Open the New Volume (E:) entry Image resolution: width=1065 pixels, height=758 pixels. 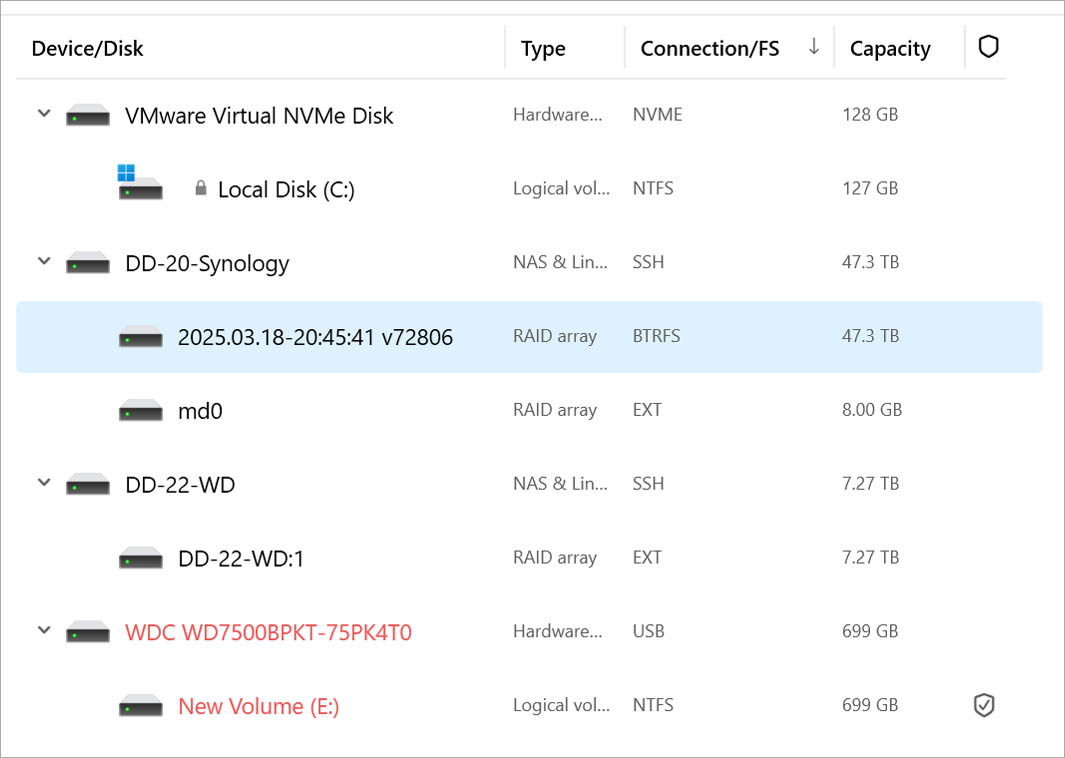pyautogui.click(x=258, y=705)
